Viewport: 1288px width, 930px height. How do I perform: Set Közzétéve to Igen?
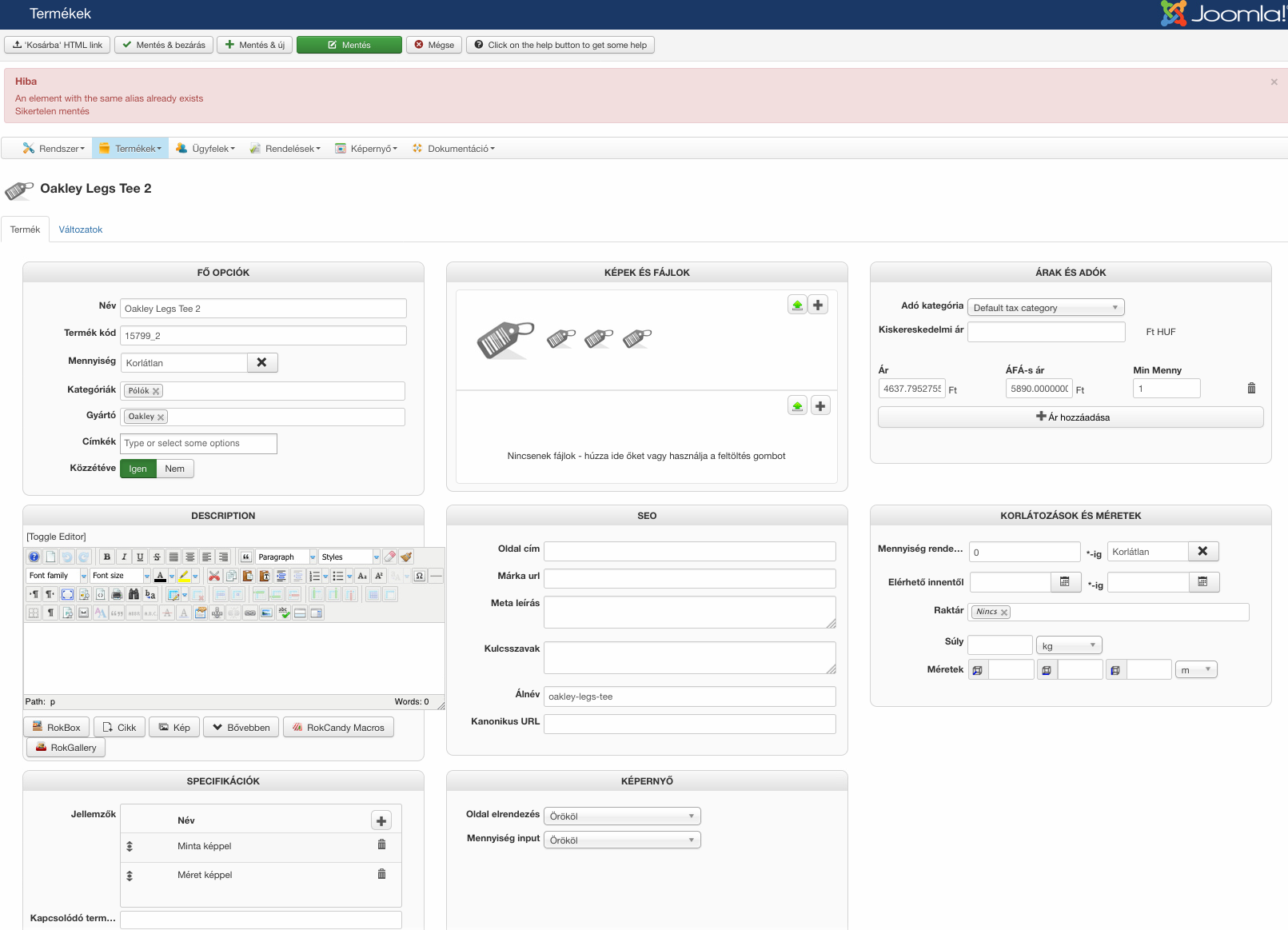point(138,469)
